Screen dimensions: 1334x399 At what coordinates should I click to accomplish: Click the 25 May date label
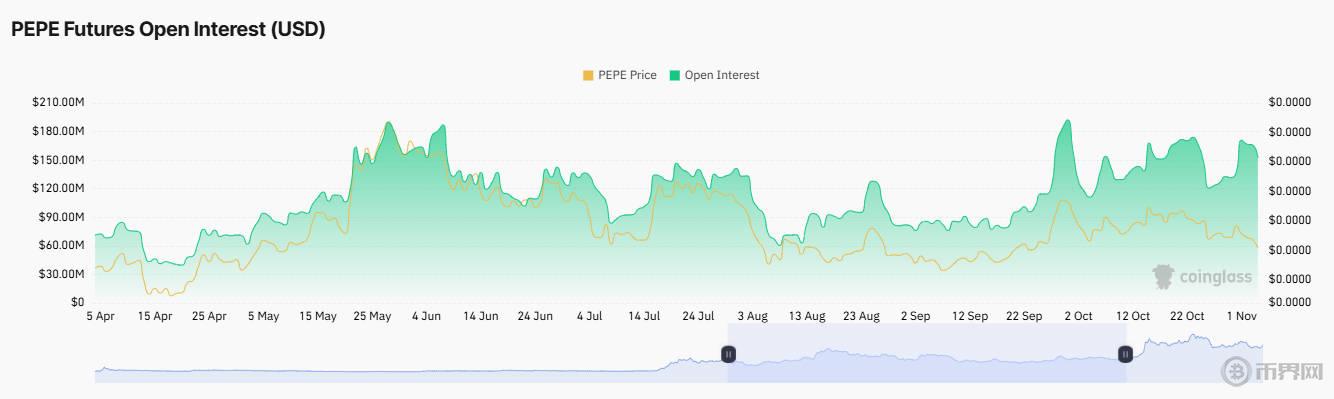(x=372, y=316)
